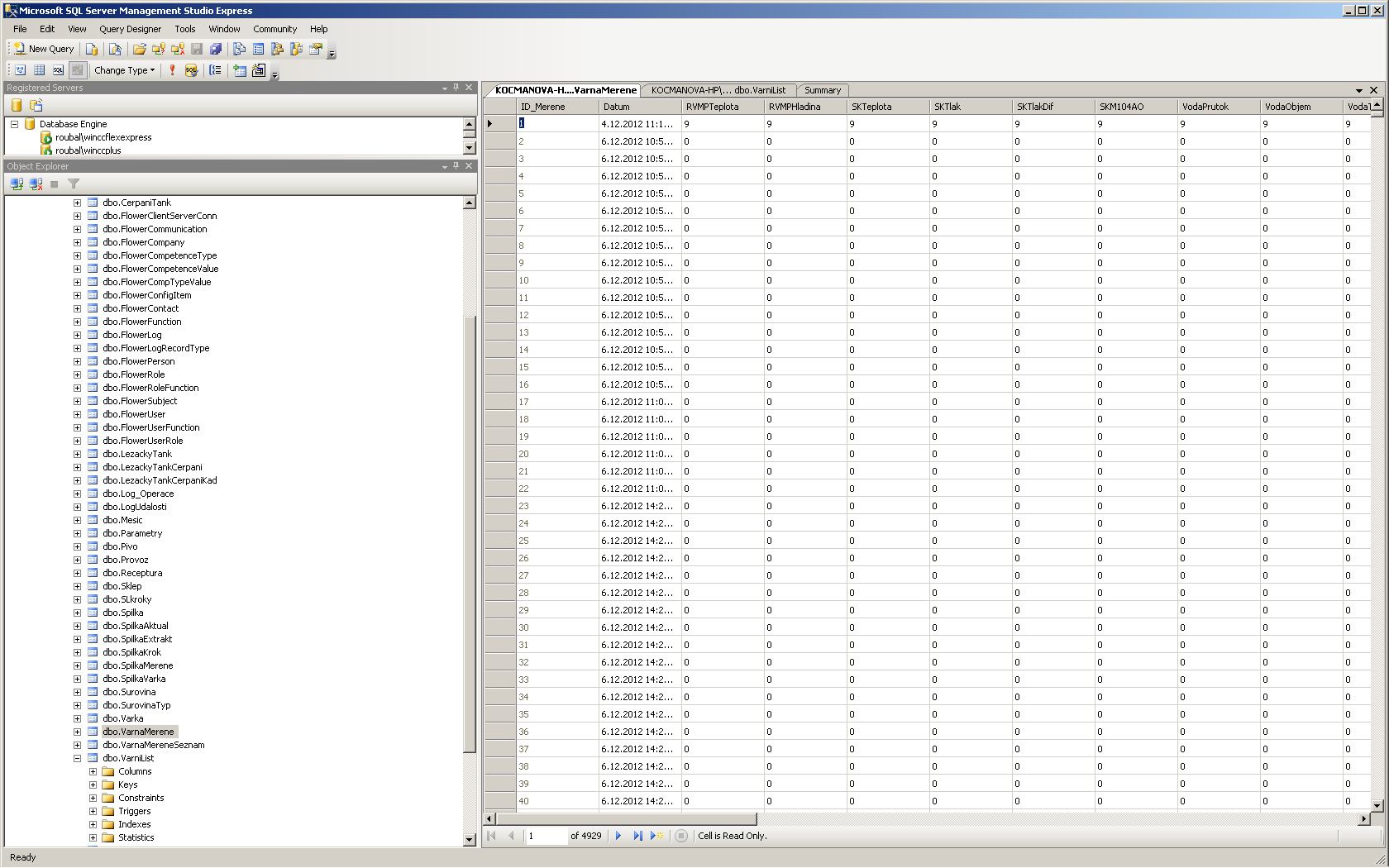Open the Tools menu
Viewport: 1389px width, 868px height.
[x=185, y=29]
